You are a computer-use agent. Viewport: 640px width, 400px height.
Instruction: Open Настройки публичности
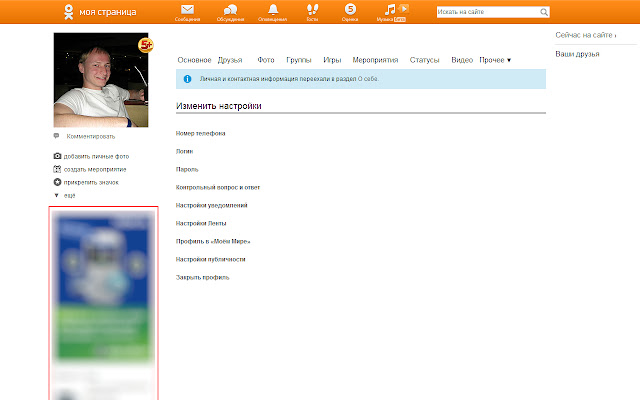click(210, 259)
